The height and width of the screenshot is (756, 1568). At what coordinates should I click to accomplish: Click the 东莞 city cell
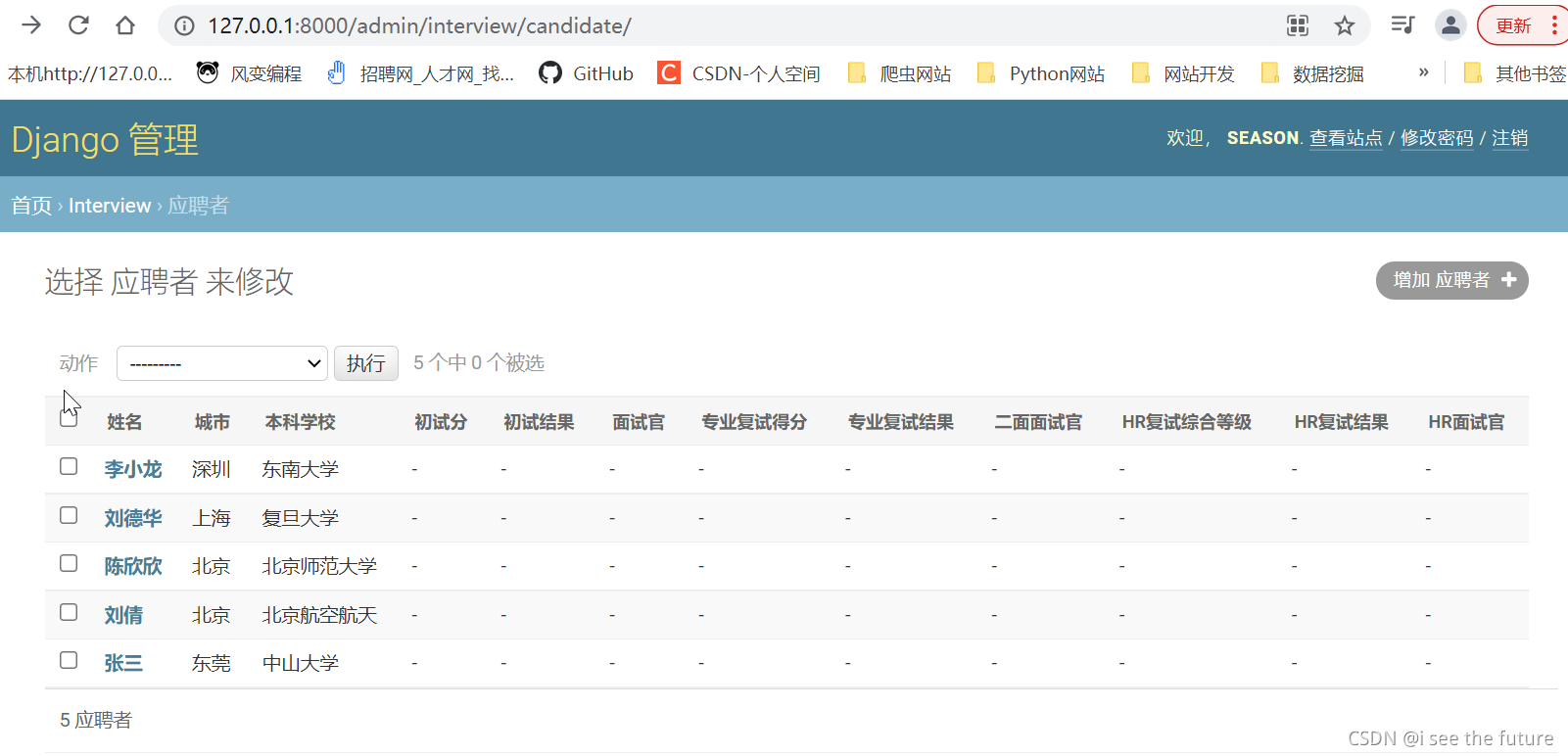[x=212, y=664]
